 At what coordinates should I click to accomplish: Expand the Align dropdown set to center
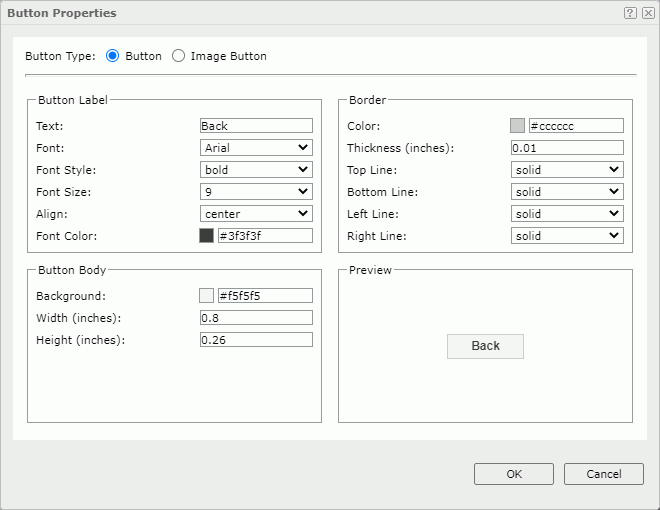[x=256, y=214]
